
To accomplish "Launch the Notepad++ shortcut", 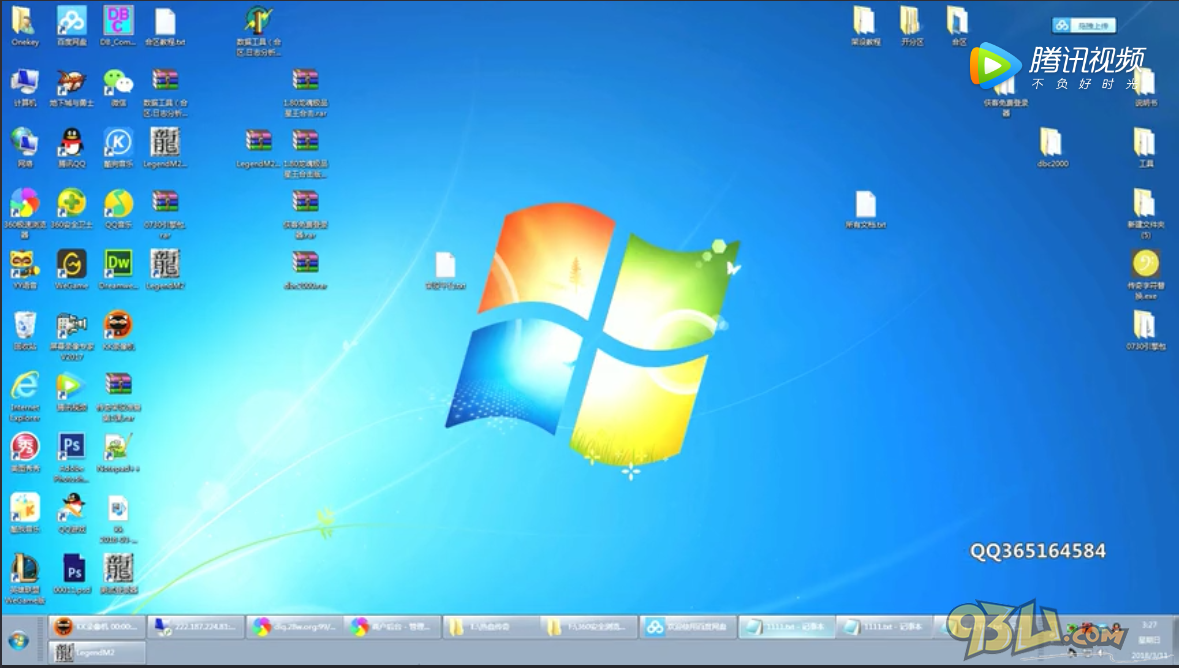I will [118, 453].
